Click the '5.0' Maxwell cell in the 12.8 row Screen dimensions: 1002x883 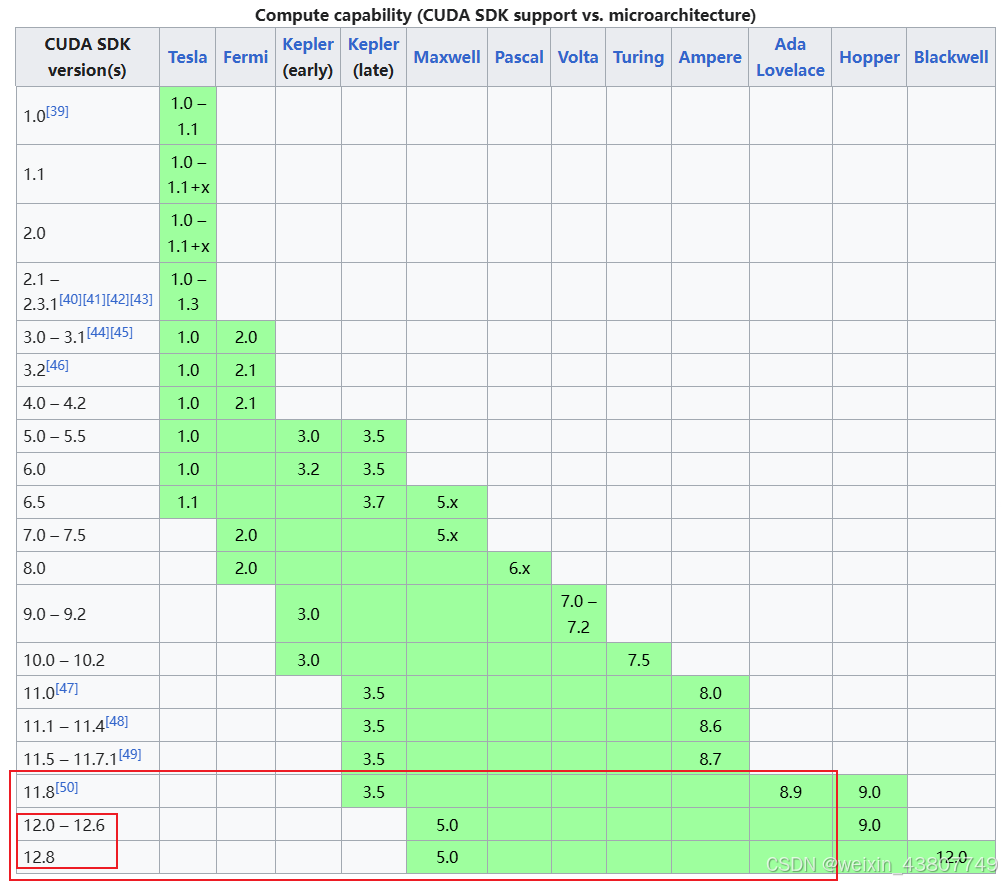coord(447,857)
